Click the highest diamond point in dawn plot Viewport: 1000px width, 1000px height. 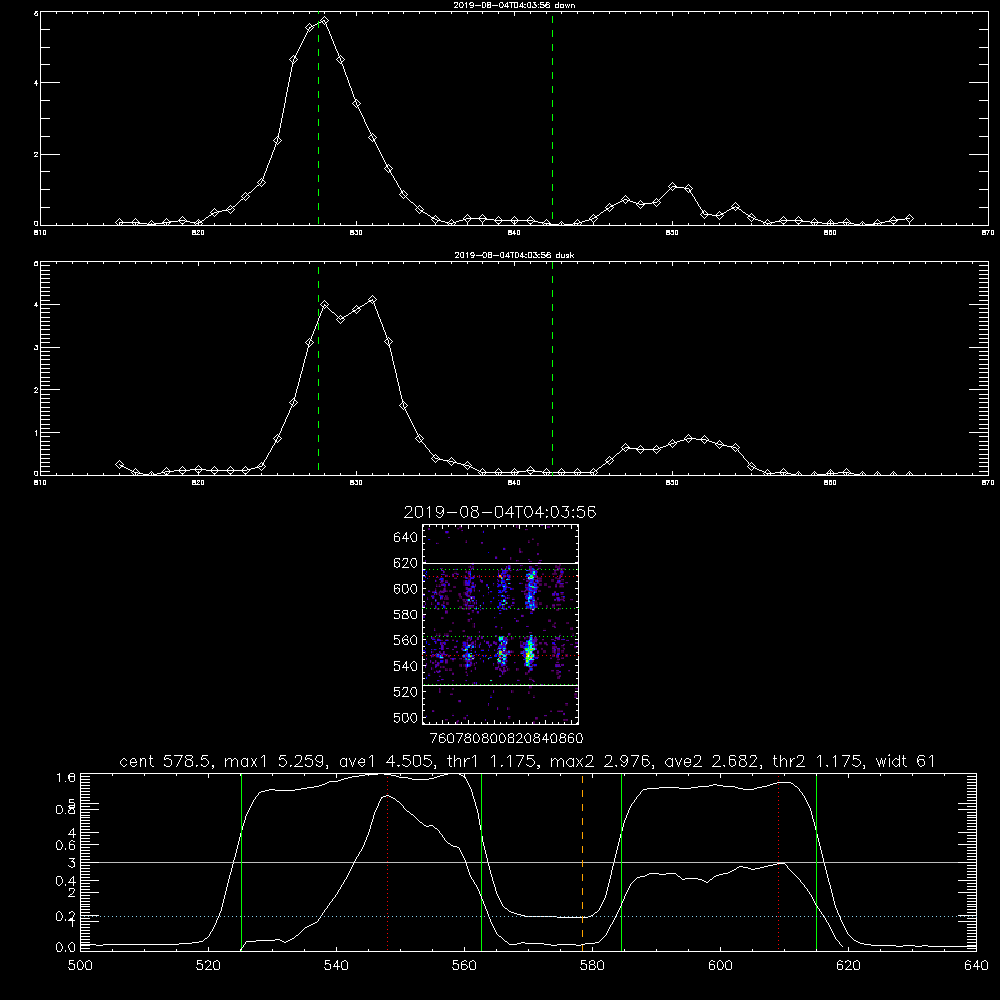click(x=325, y=20)
